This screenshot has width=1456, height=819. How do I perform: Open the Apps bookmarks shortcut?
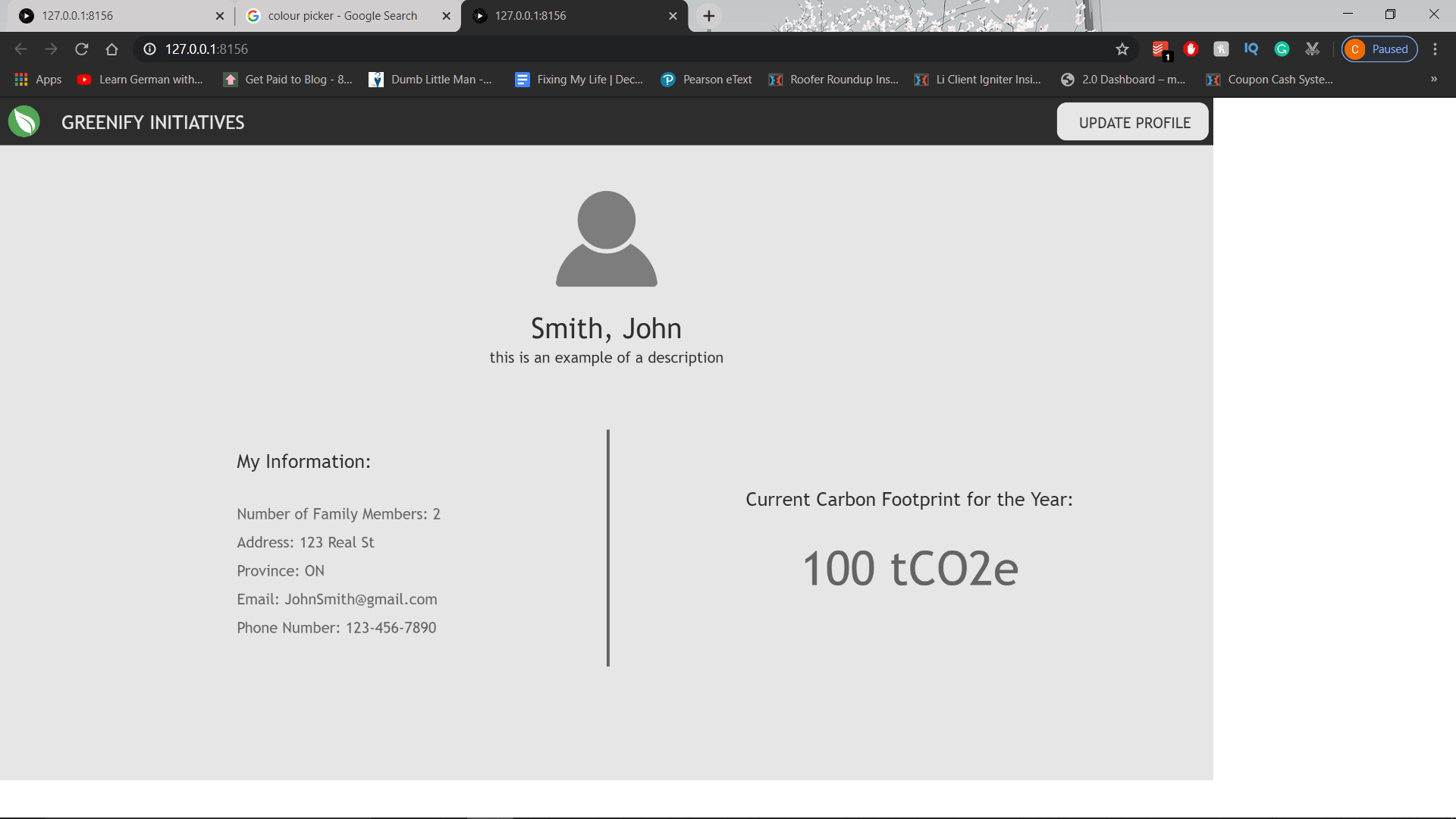(x=38, y=80)
